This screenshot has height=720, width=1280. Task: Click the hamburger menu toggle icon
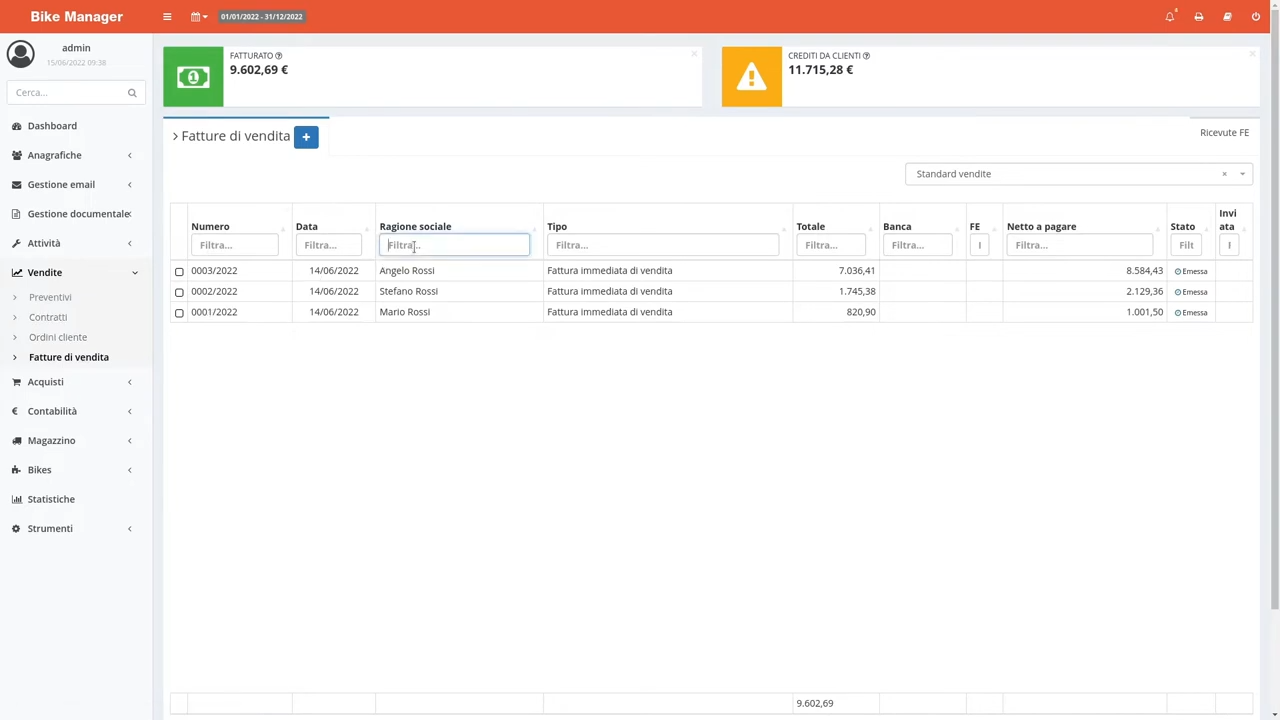tap(167, 17)
